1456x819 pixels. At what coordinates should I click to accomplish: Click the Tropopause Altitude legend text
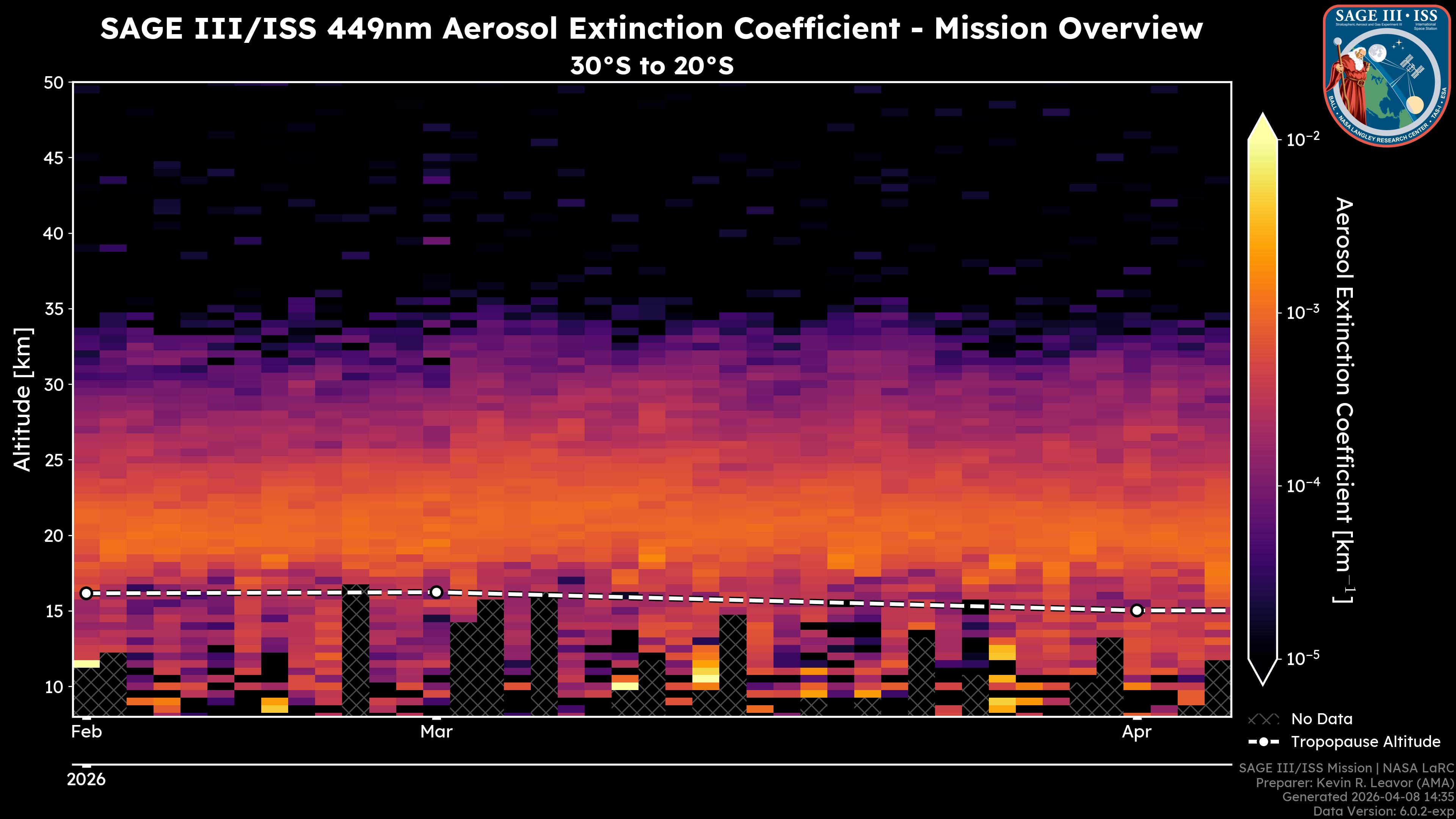(x=1365, y=742)
